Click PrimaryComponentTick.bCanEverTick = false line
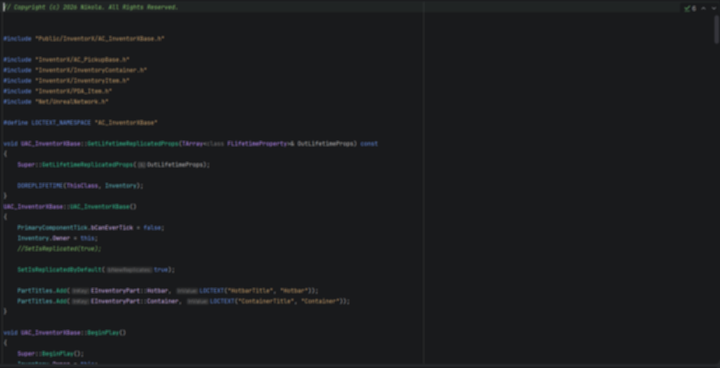This screenshot has width=720, height=368. click(90, 228)
